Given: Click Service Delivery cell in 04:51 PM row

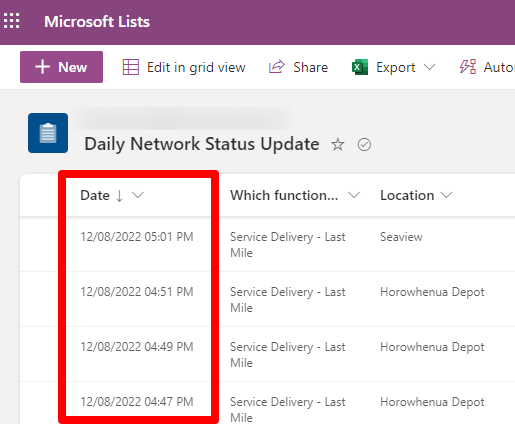Looking at the screenshot, I should click(288, 300).
